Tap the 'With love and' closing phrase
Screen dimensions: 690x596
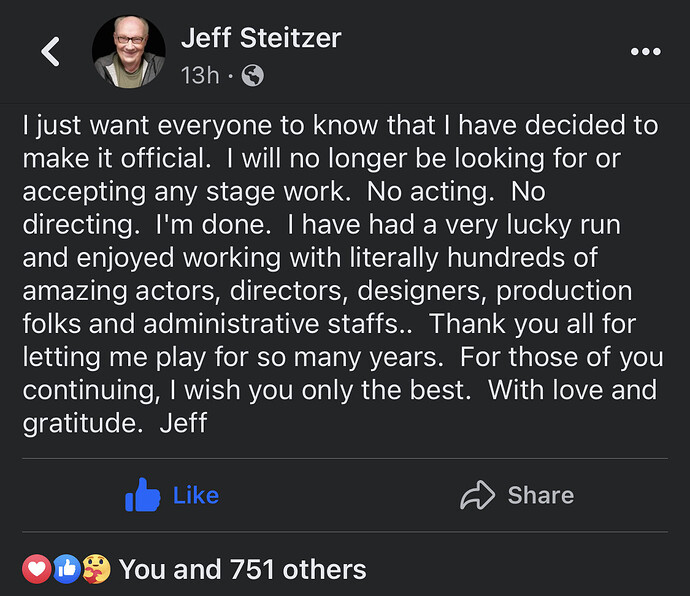[x=573, y=390]
